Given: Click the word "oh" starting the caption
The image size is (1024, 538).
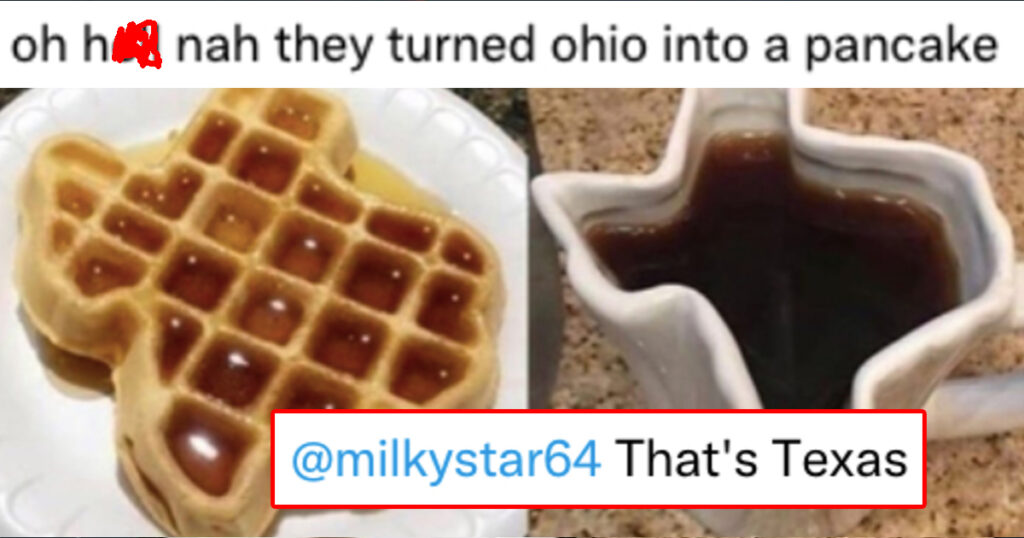Looking at the screenshot, I should point(39,44).
